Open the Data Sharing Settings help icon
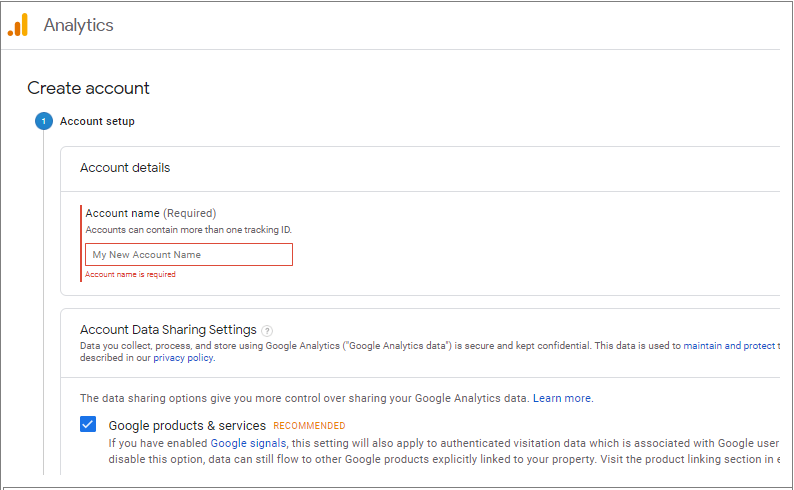 point(267,331)
